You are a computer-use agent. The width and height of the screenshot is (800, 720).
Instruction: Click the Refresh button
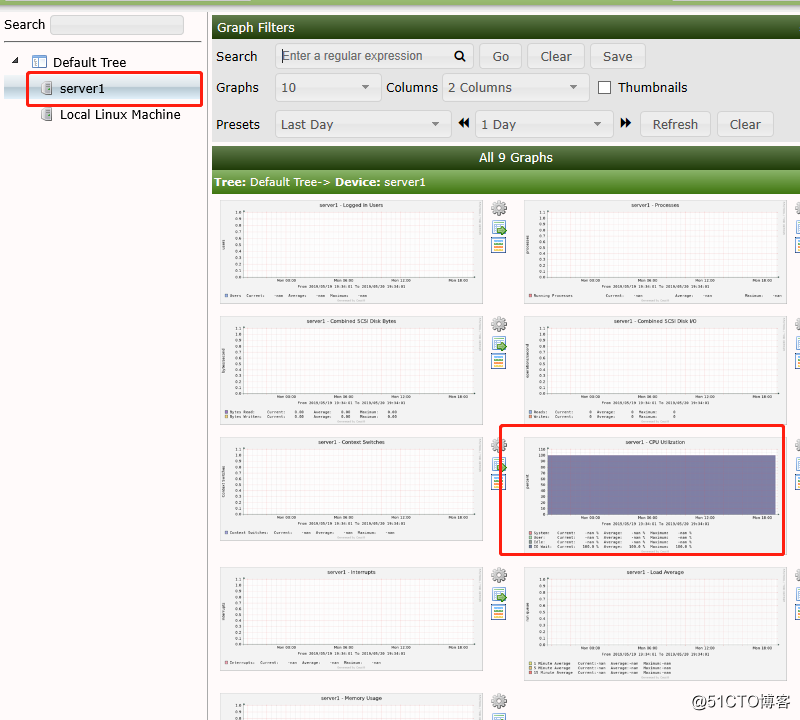coord(675,124)
